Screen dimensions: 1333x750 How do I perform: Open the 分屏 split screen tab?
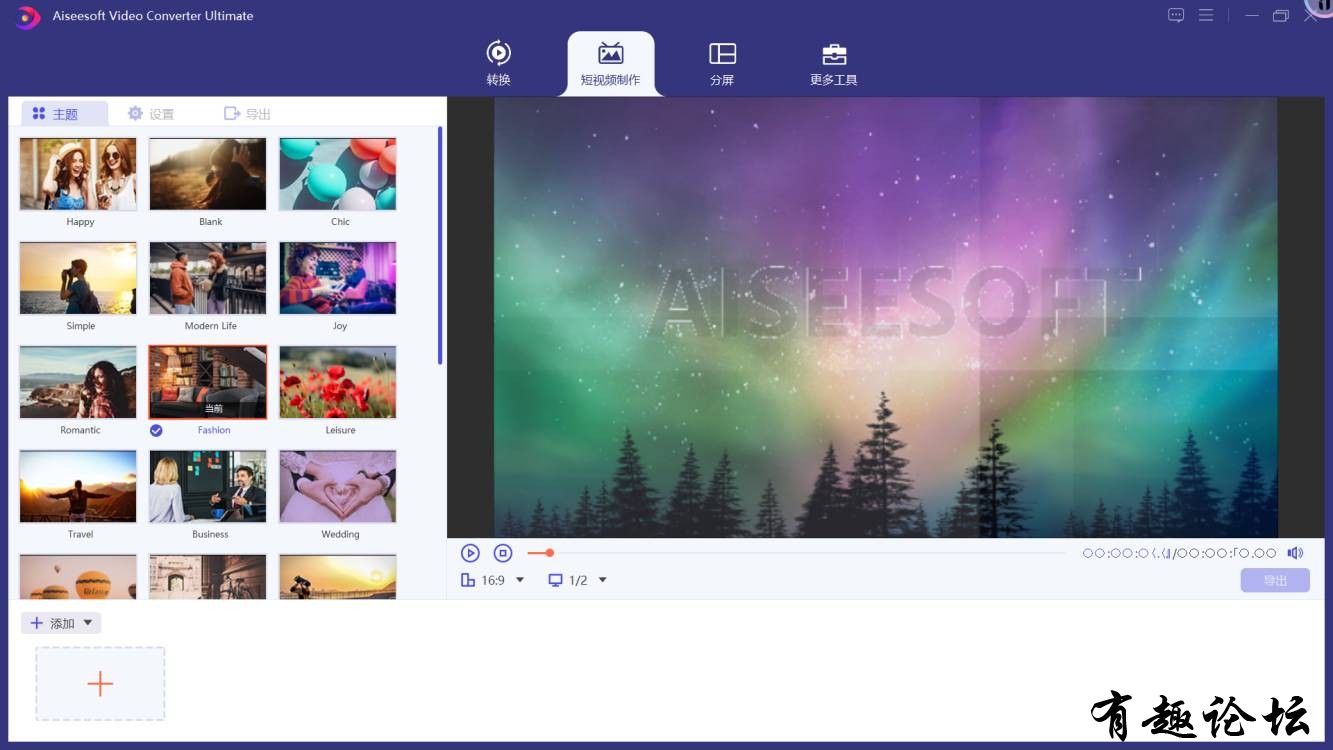(x=722, y=63)
